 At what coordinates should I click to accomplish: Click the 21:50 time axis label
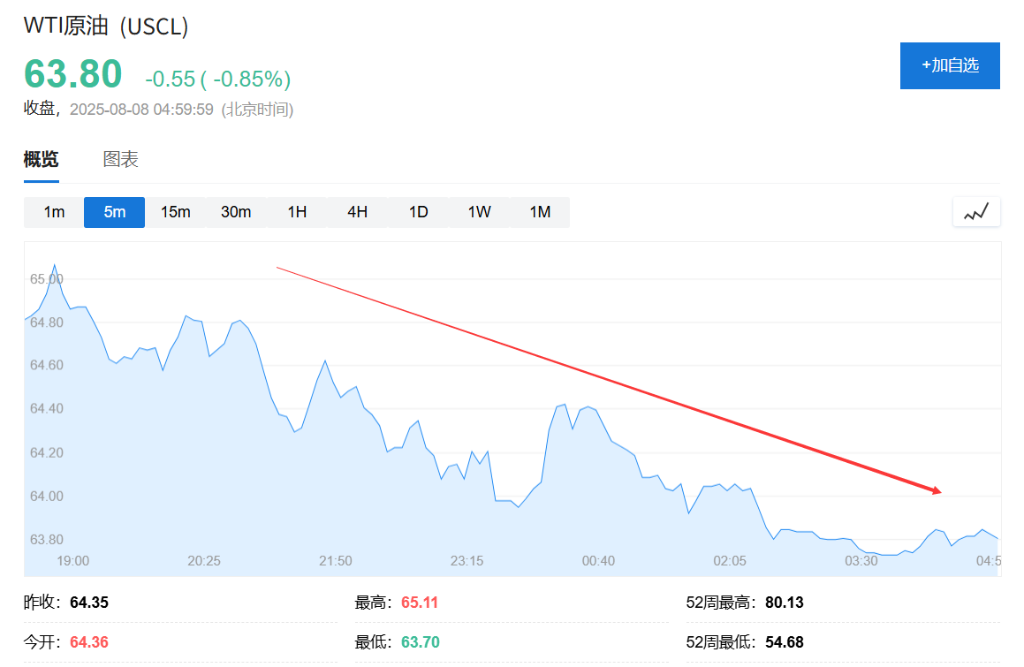click(x=335, y=561)
